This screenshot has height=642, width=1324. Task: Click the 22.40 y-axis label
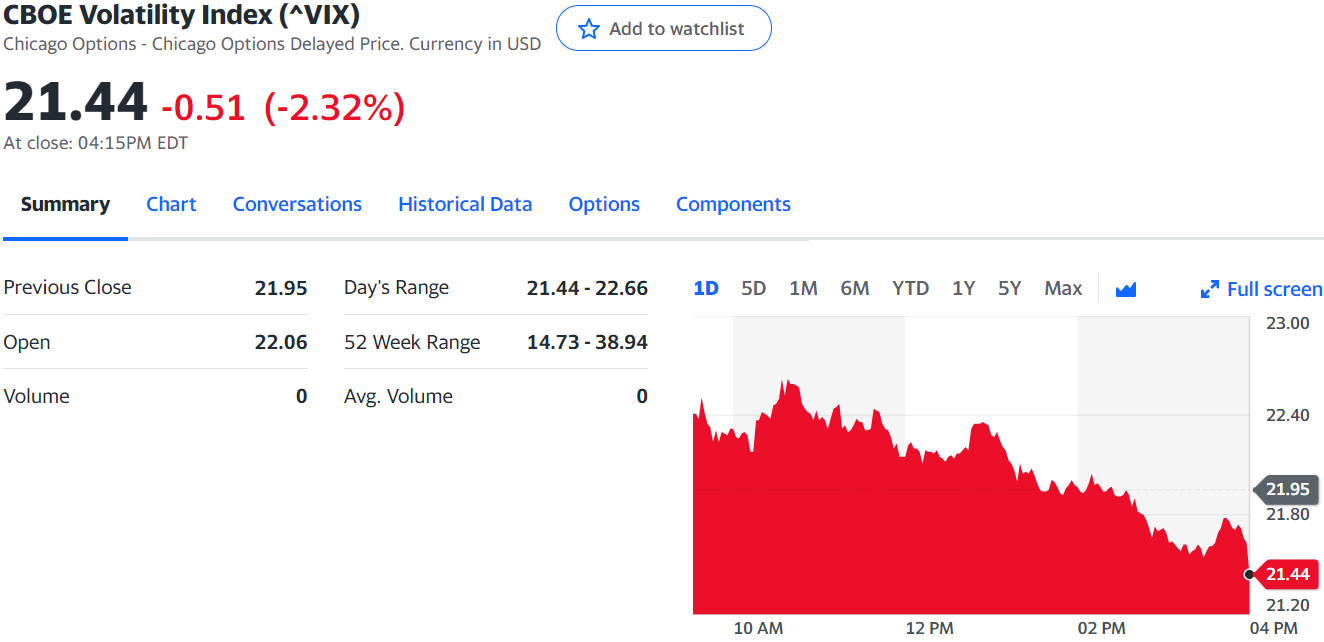tap(1288, 415)
